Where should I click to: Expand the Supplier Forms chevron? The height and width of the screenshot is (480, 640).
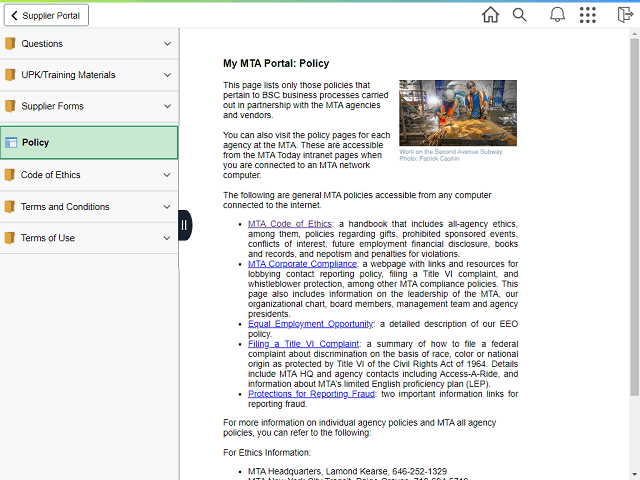coord(167,106)
